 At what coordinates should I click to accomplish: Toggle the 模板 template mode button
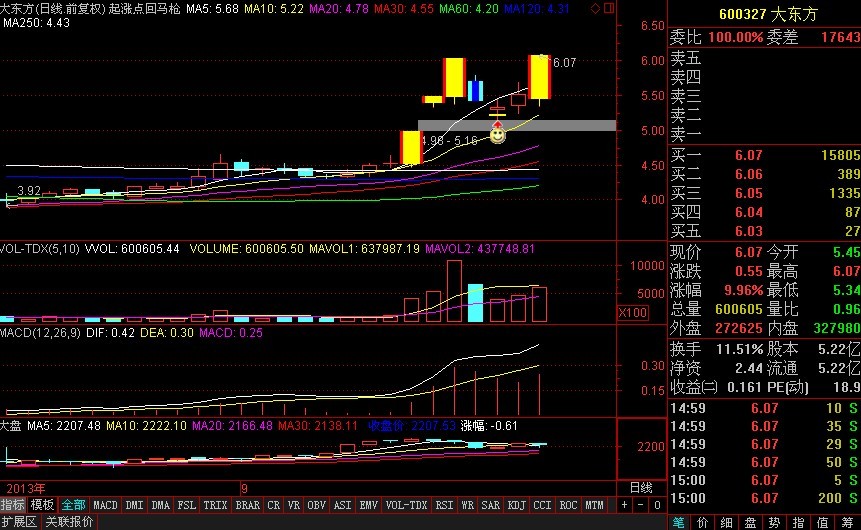coord(42,505)
